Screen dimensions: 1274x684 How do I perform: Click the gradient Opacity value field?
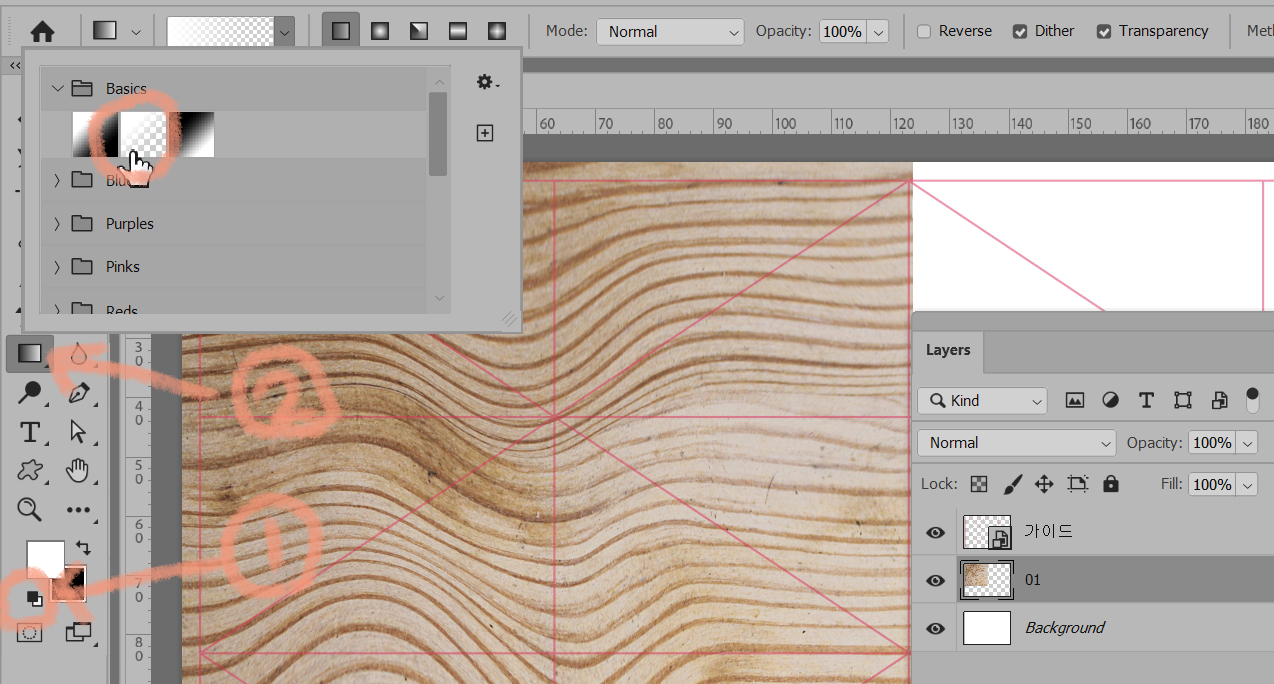(x=842, y=32)
